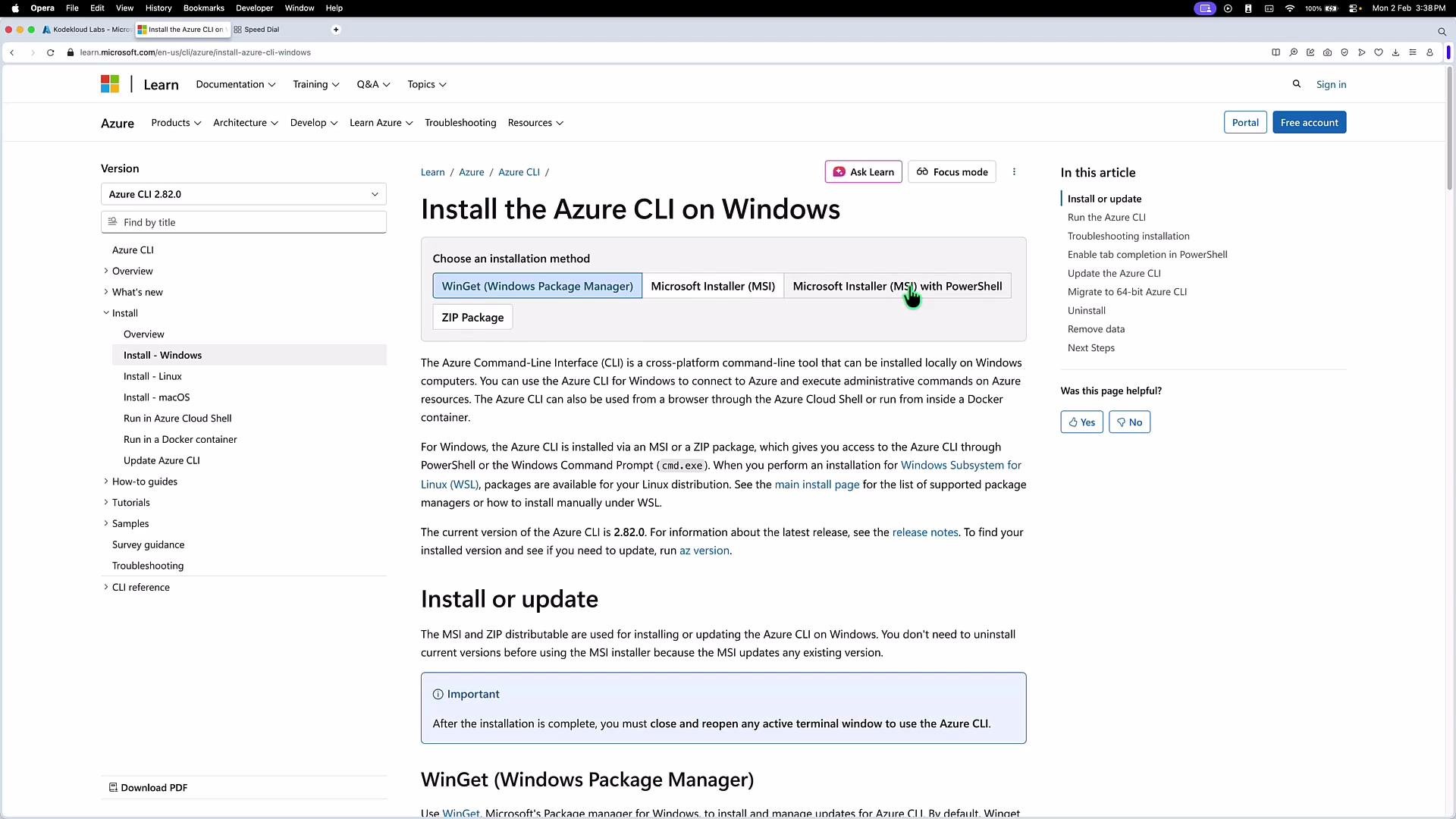The width and height of the screenshot is (1456, 819).
Task: Expand the How-to guides tree node
Action: click(x=106, y=482)
